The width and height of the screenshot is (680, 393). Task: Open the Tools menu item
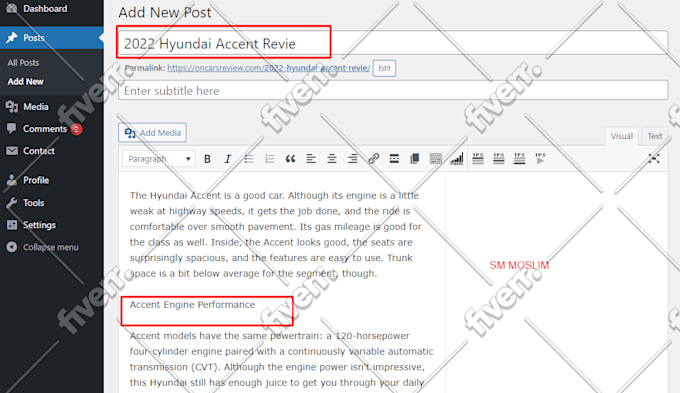(x=33, y=203)
